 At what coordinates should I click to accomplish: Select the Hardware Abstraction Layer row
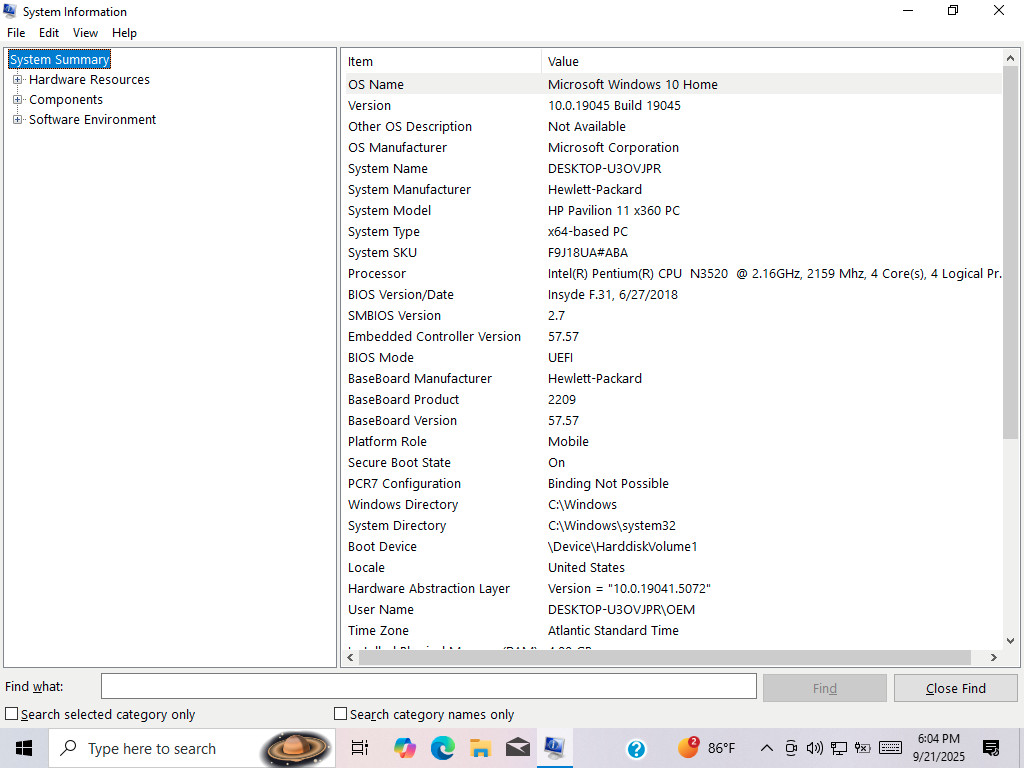point(673,588)
